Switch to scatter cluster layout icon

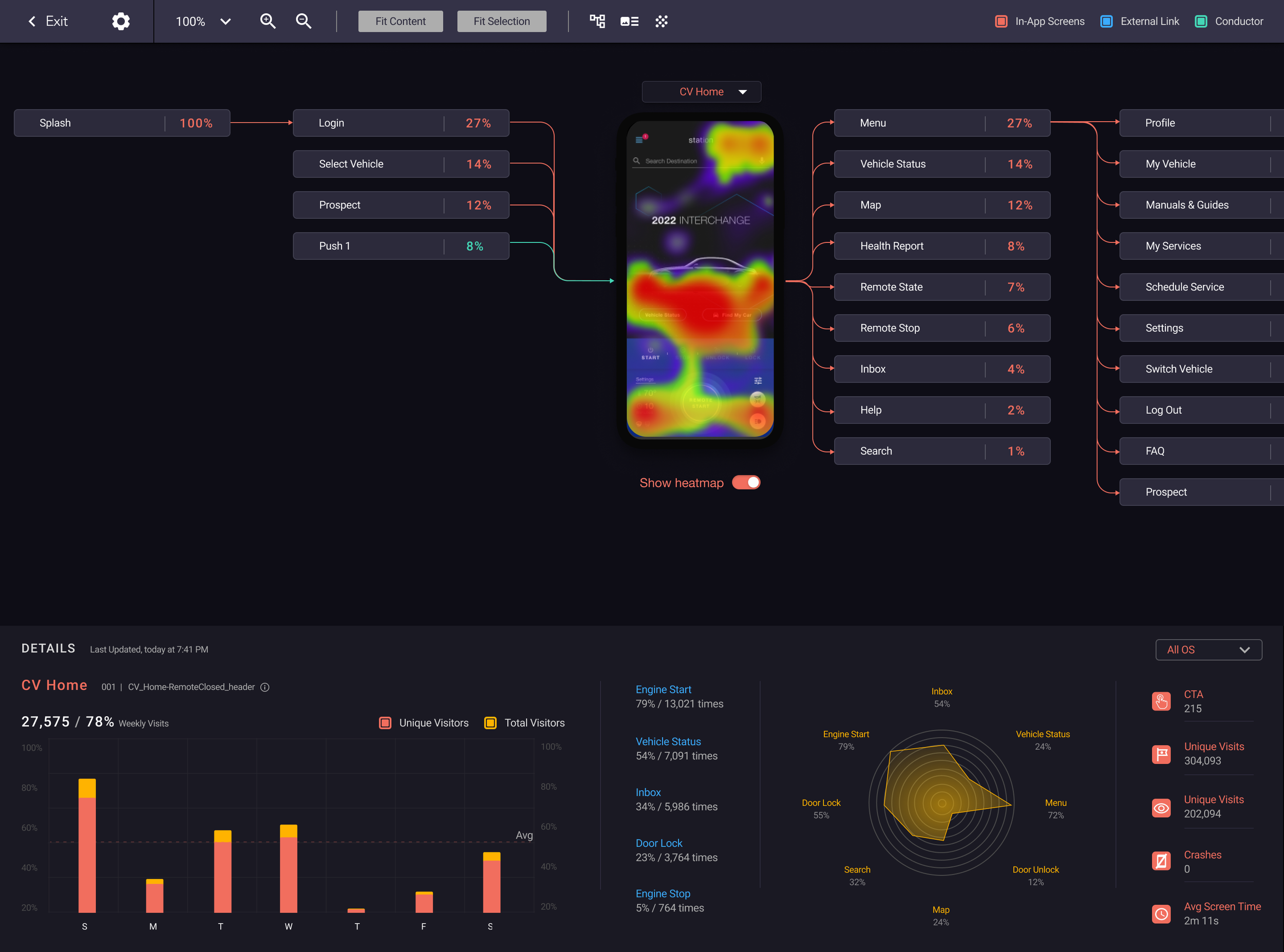(661, 22)
